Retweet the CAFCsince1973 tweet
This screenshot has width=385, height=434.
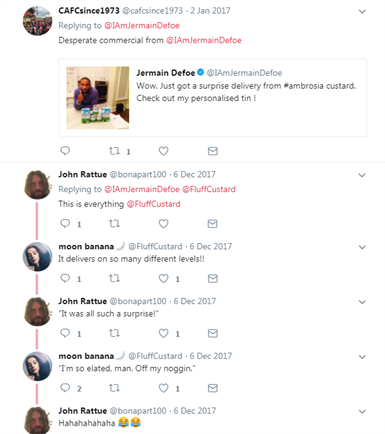(x=114, y=151)
